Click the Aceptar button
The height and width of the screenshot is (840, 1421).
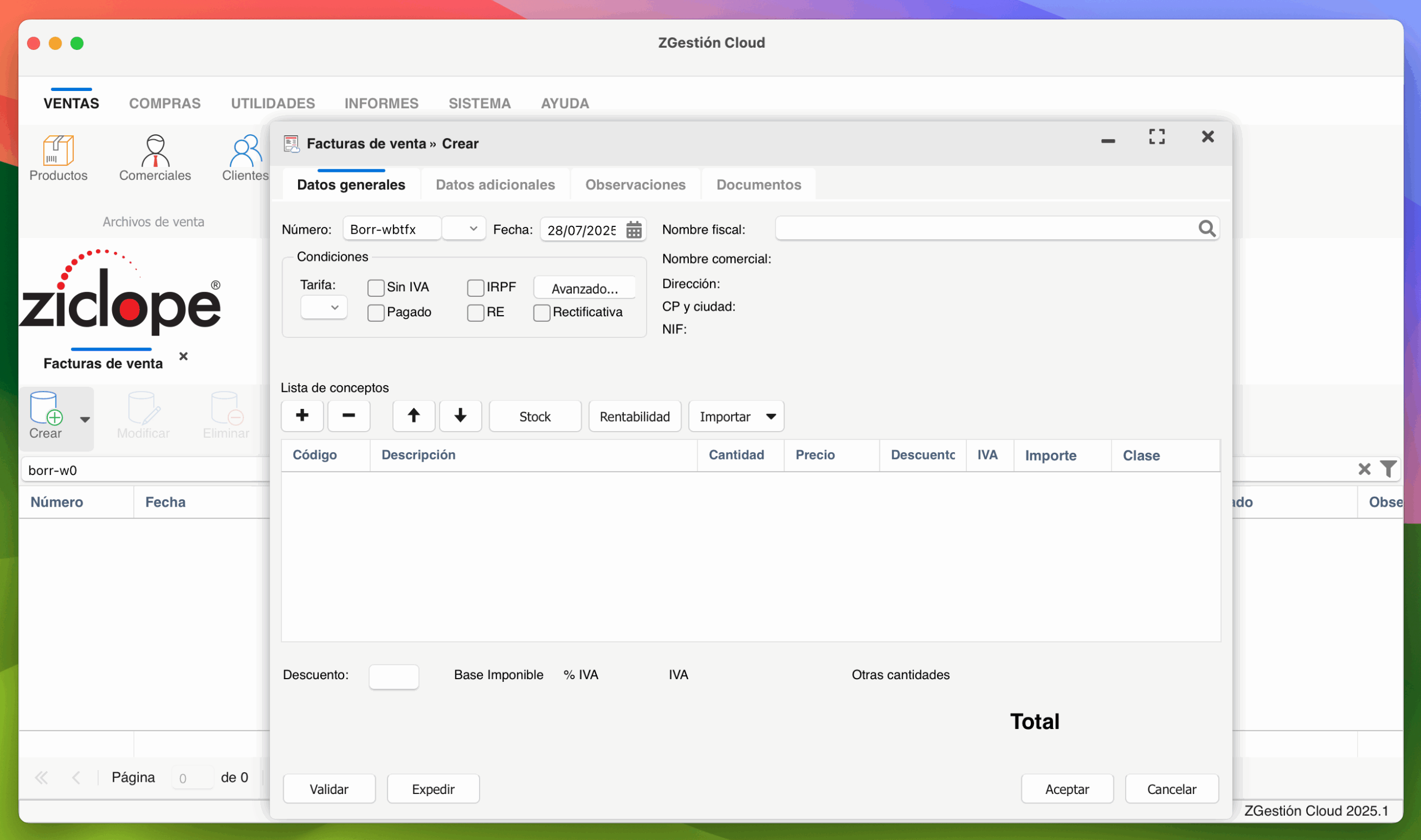click(1067, 788)
